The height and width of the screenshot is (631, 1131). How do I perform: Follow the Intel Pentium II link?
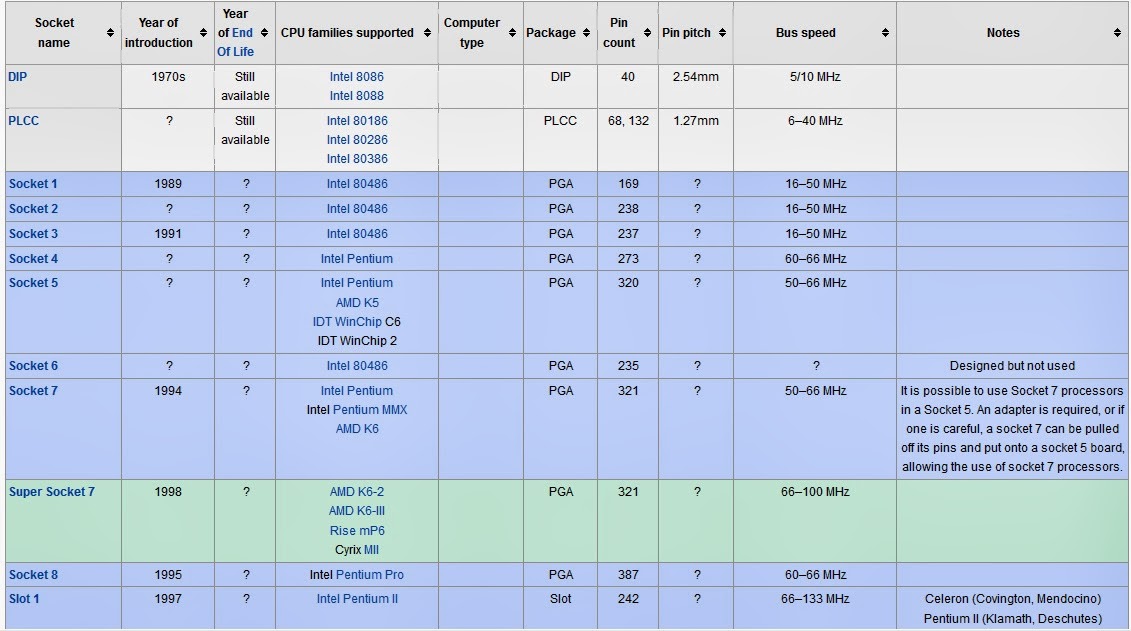tap(357, 599)
